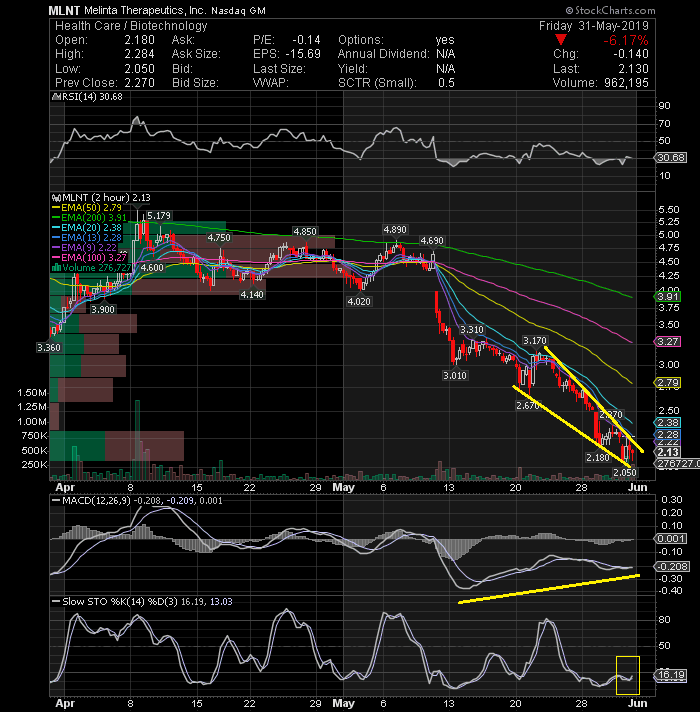Click the EPS value -15.69
Image resolution: width=700 pixels, height=712 pixels.
click(303, 54)
